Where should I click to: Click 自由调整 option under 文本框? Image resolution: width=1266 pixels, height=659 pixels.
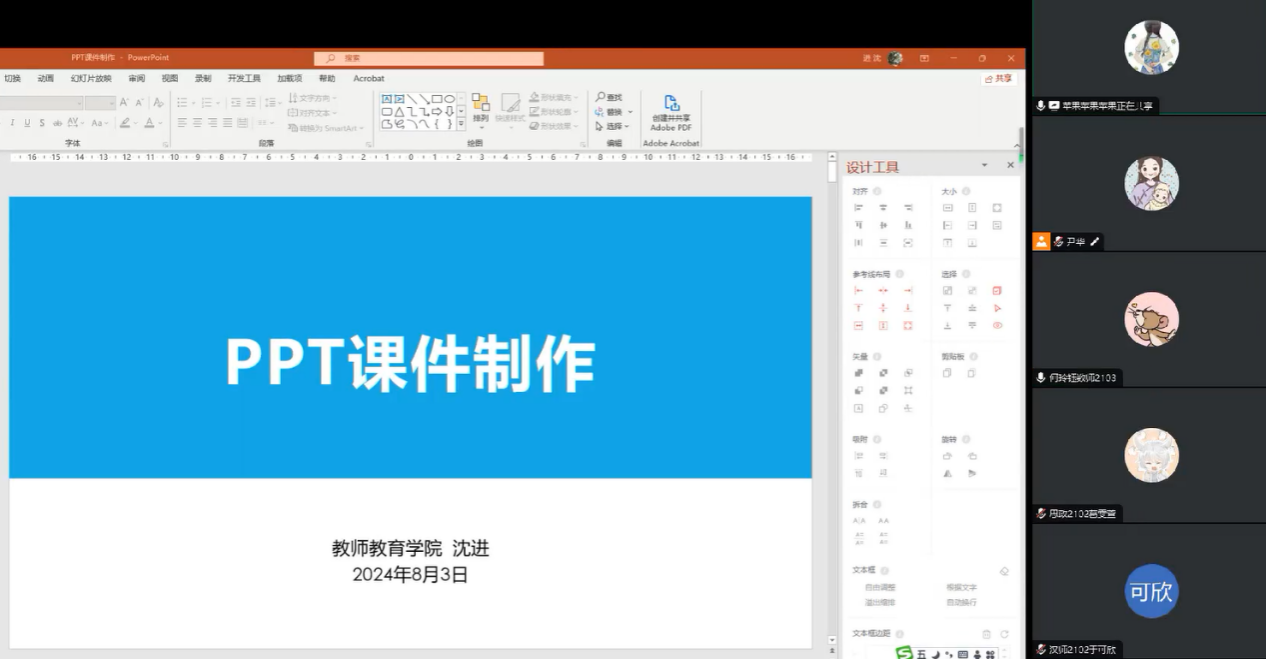click(x=880, y=588)
